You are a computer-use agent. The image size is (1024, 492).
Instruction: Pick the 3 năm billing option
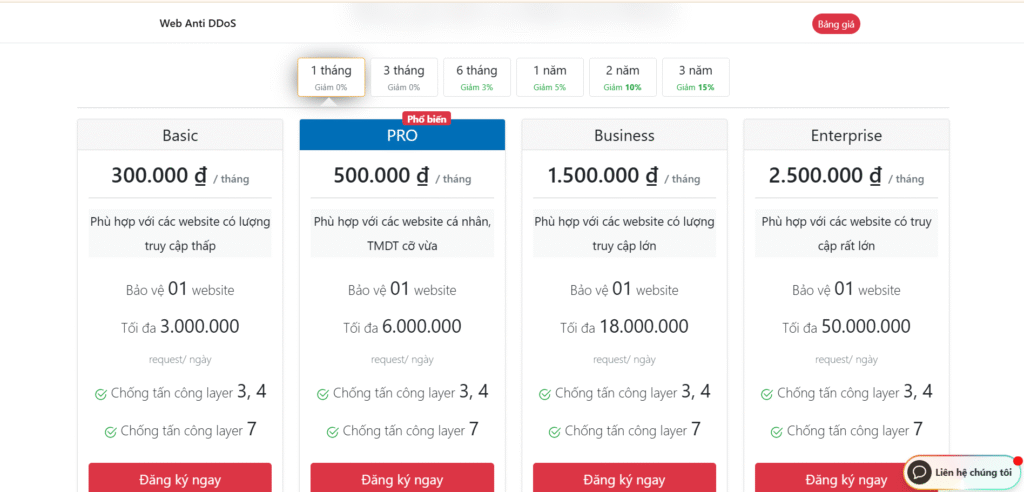695,77
